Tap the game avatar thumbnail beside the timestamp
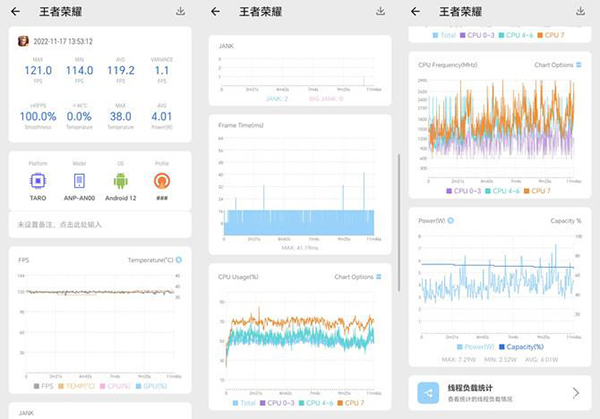 23,41
